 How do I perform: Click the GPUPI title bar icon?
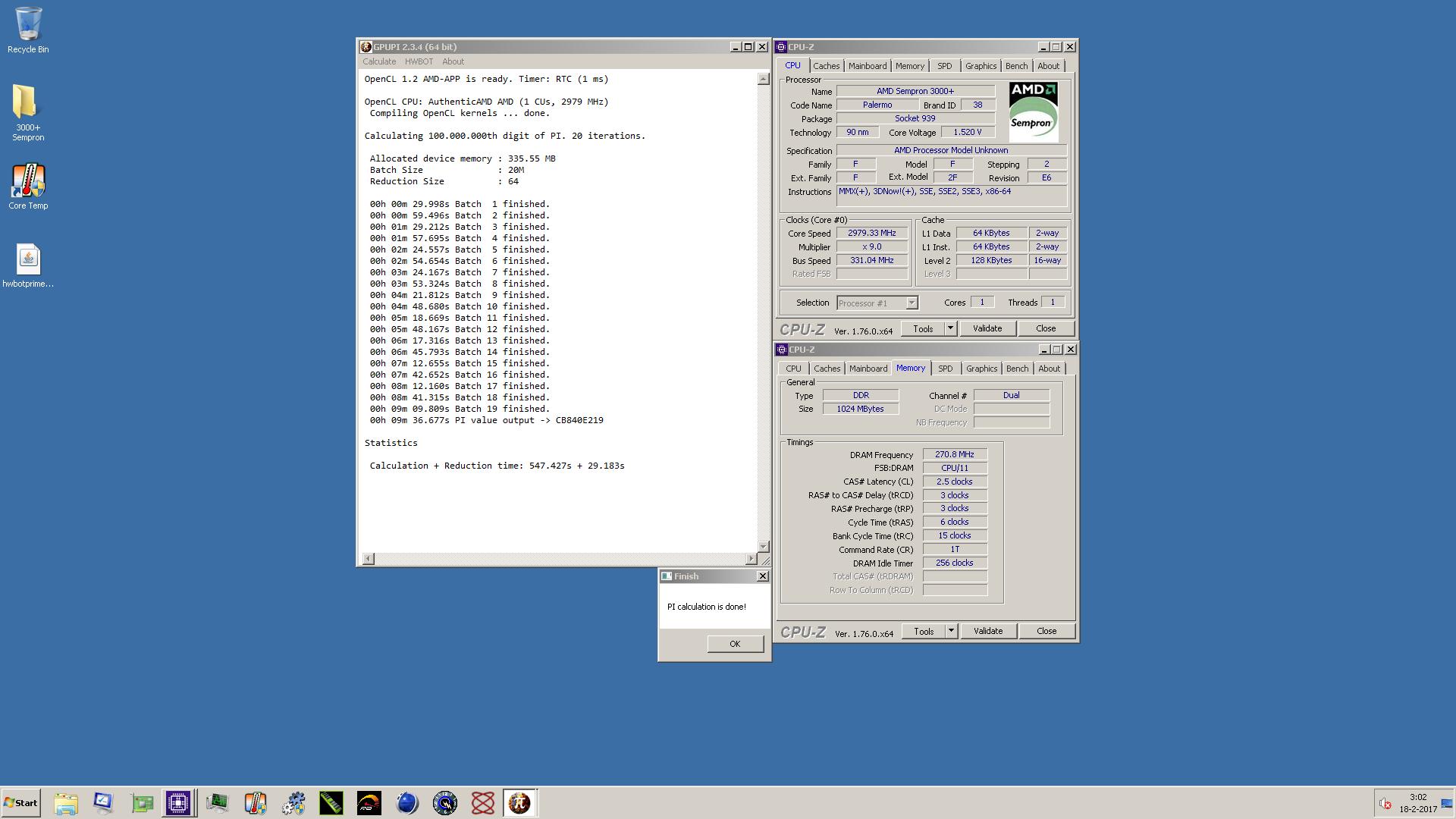[366, 47]
